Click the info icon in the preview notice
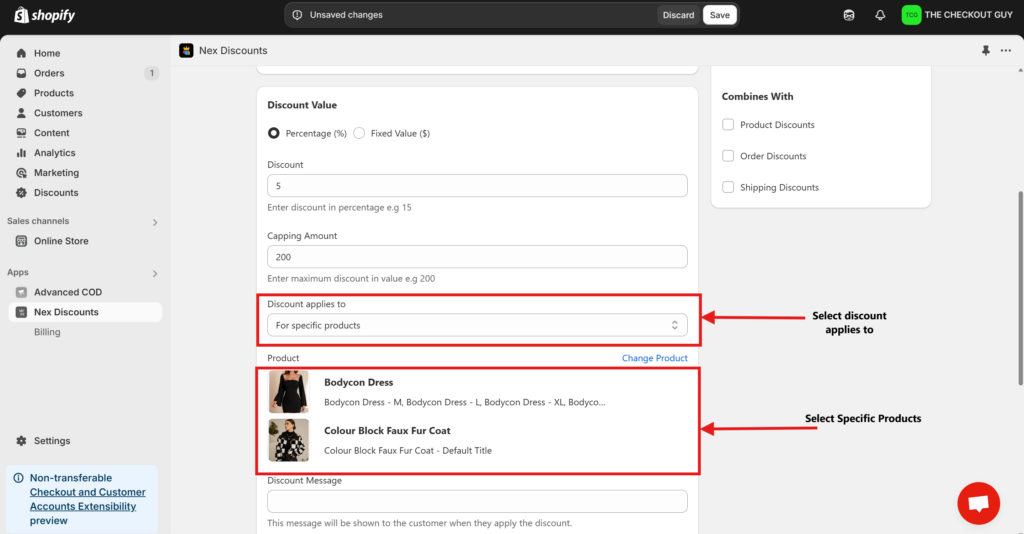1024x534 pixels. tap(18, 478)
